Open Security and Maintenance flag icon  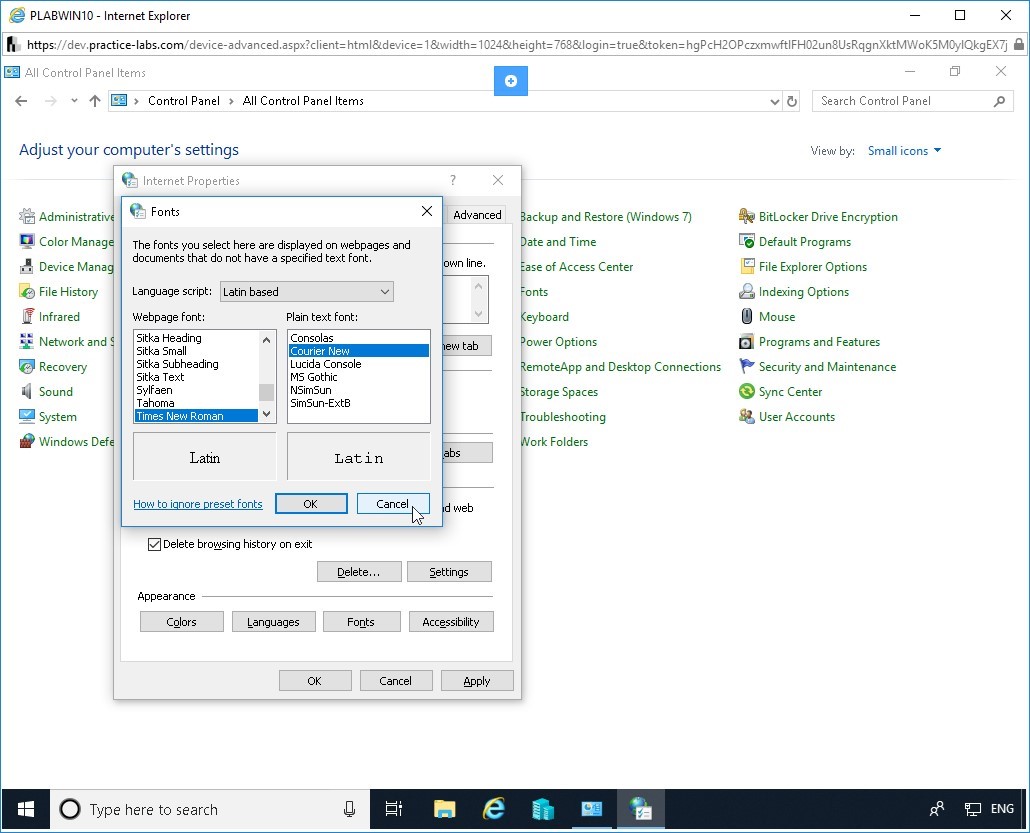coord(746,366)
